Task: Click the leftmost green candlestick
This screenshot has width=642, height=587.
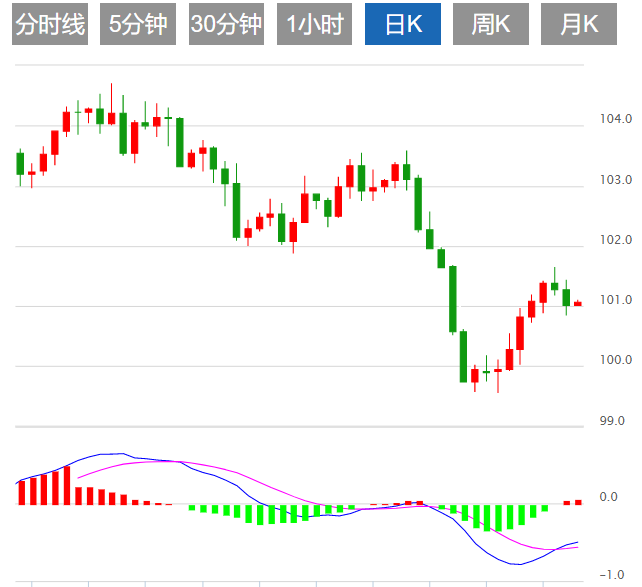Action: point(20,163)
